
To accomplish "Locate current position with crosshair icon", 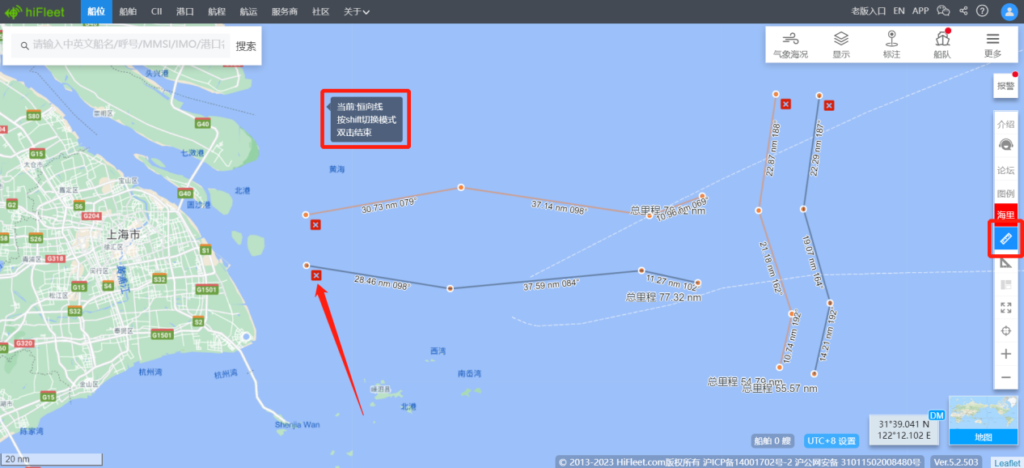I will [1006, 330].
